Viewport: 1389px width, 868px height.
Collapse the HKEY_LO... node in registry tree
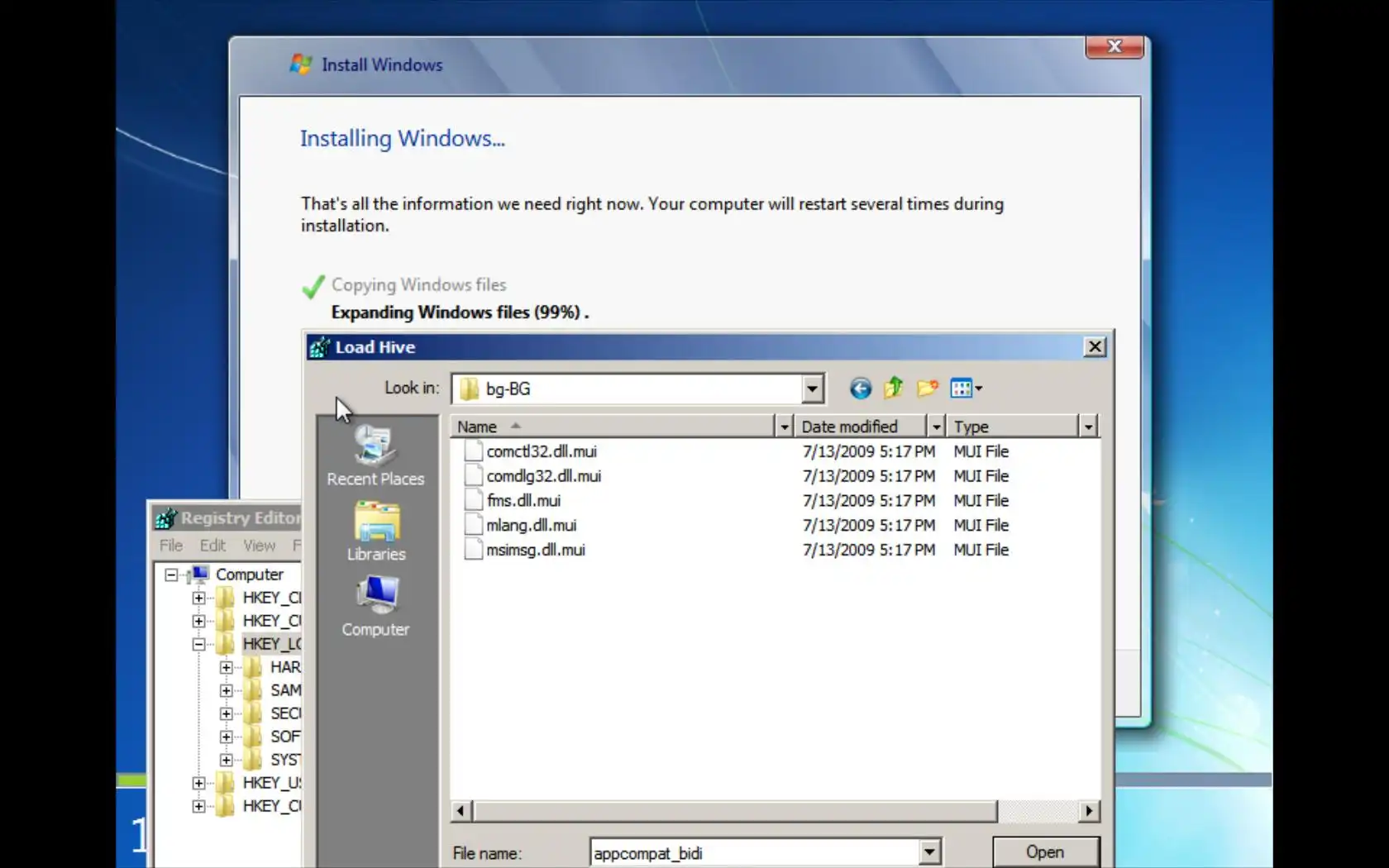[x=198, y=644]
